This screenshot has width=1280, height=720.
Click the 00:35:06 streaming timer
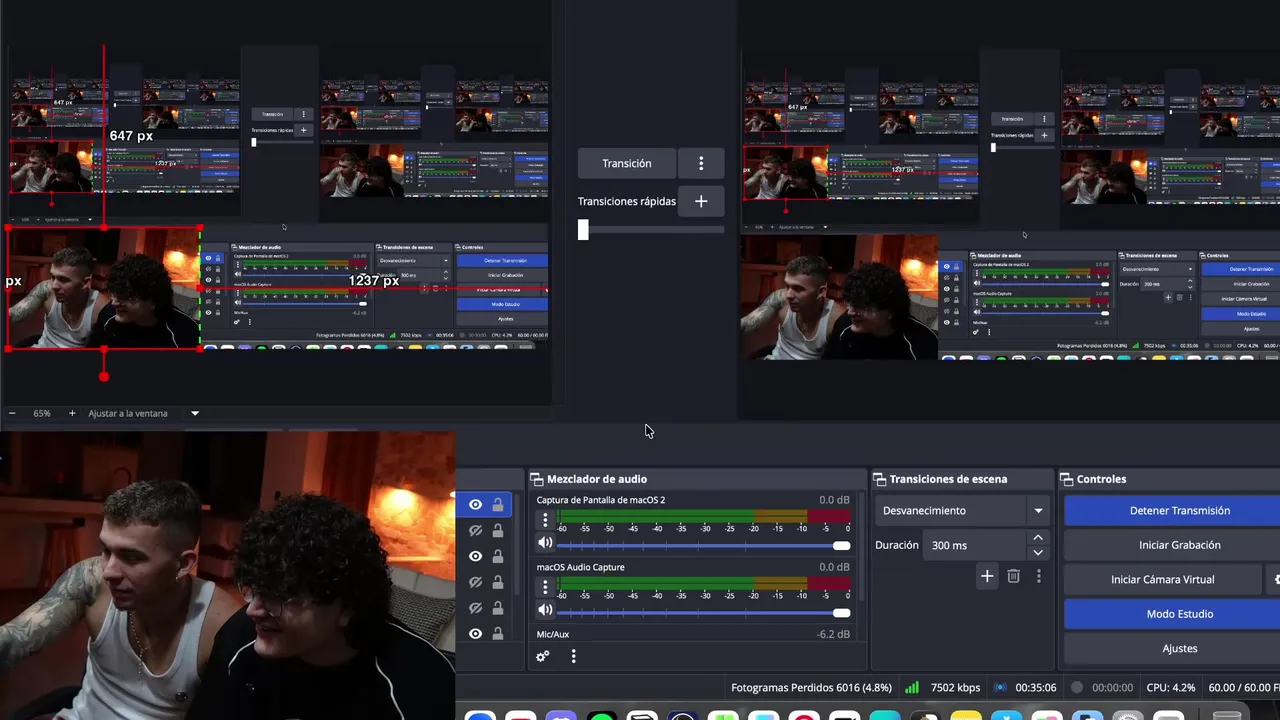point(1035,687)
